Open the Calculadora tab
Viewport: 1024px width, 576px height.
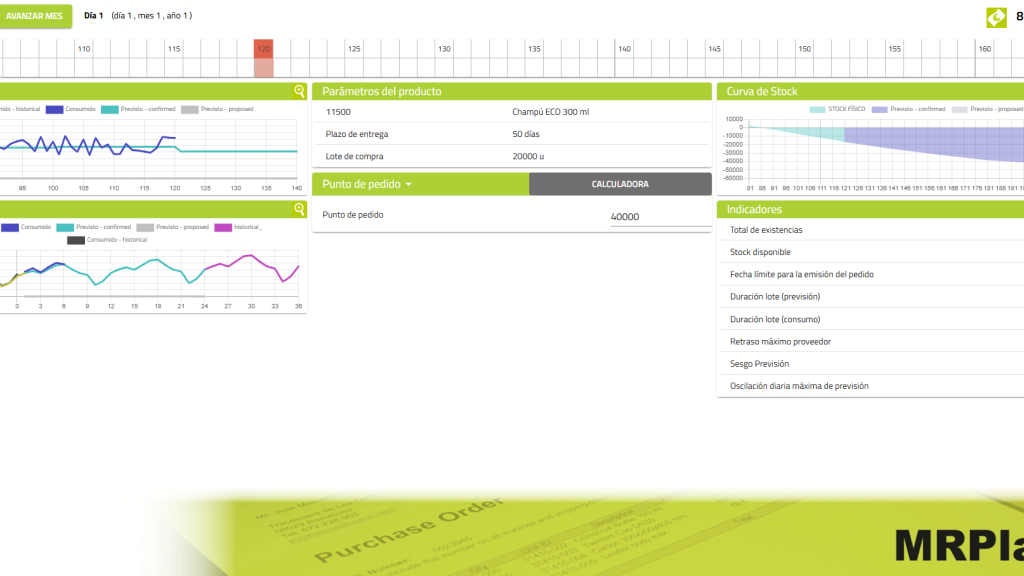tap(620, 184)
